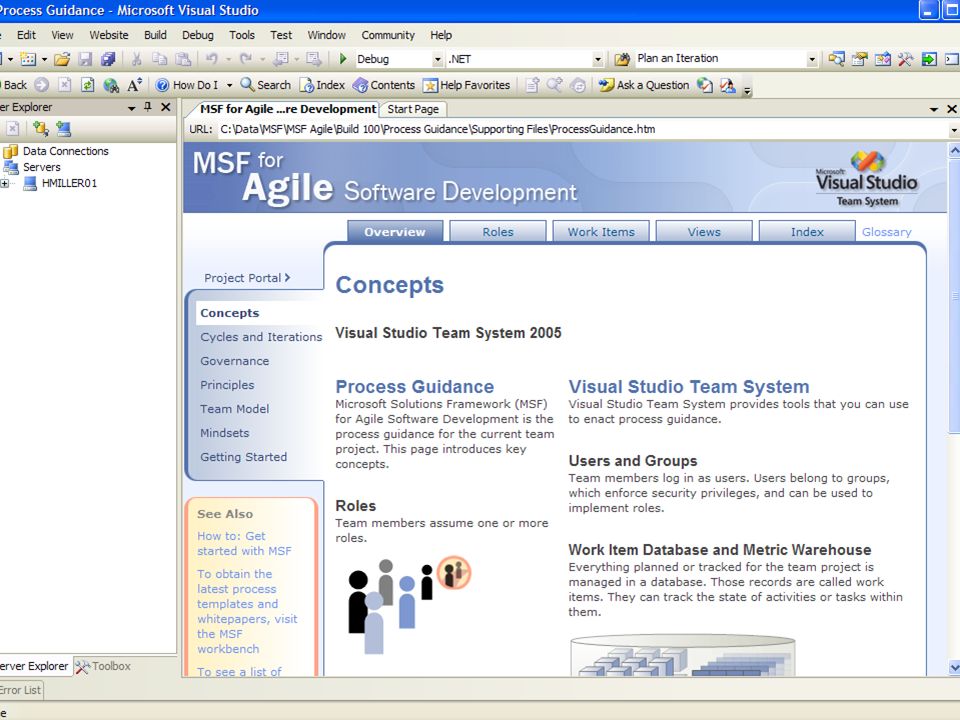
Task: Open the Glossary link
Action: [x=887, y=232]
